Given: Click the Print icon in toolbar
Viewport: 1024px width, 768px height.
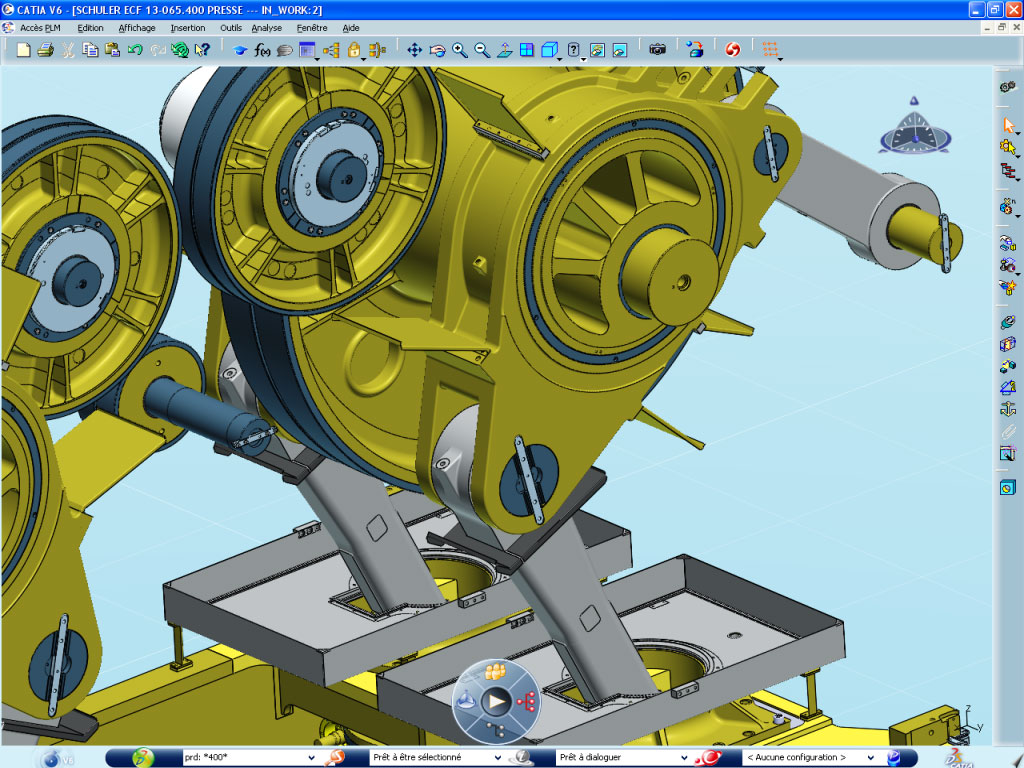Looking at the screenshot, I should pyautogui.click(x=45, y=50).
